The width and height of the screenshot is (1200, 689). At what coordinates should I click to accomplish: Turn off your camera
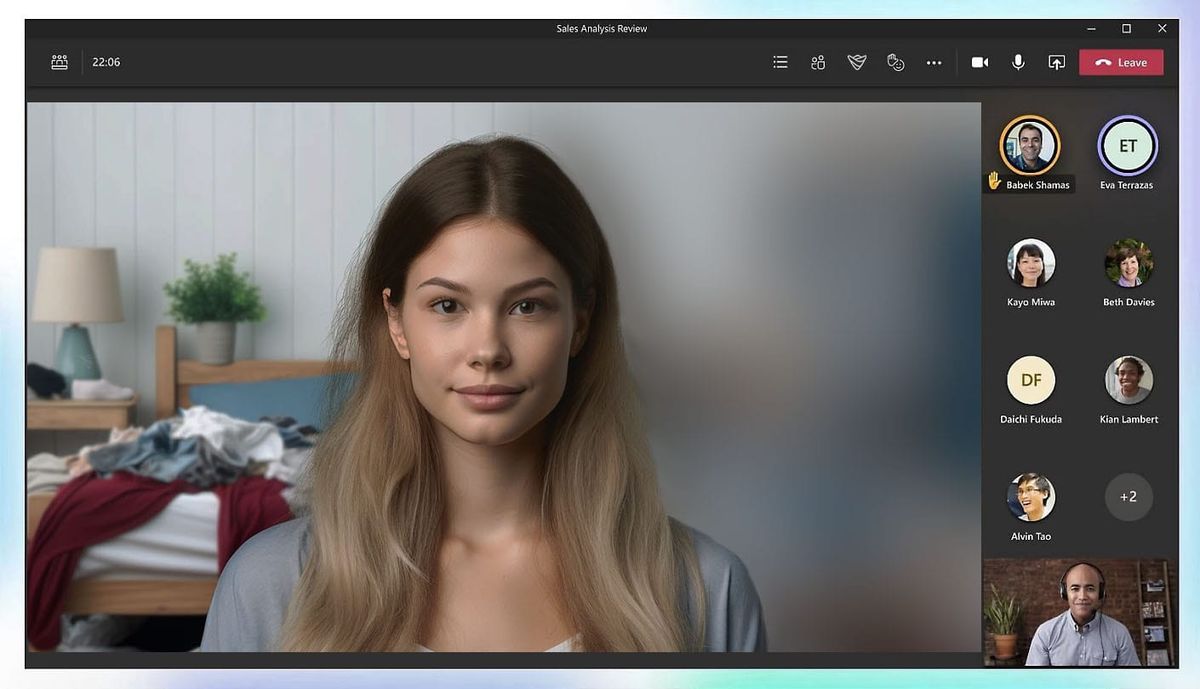(980, 61)
